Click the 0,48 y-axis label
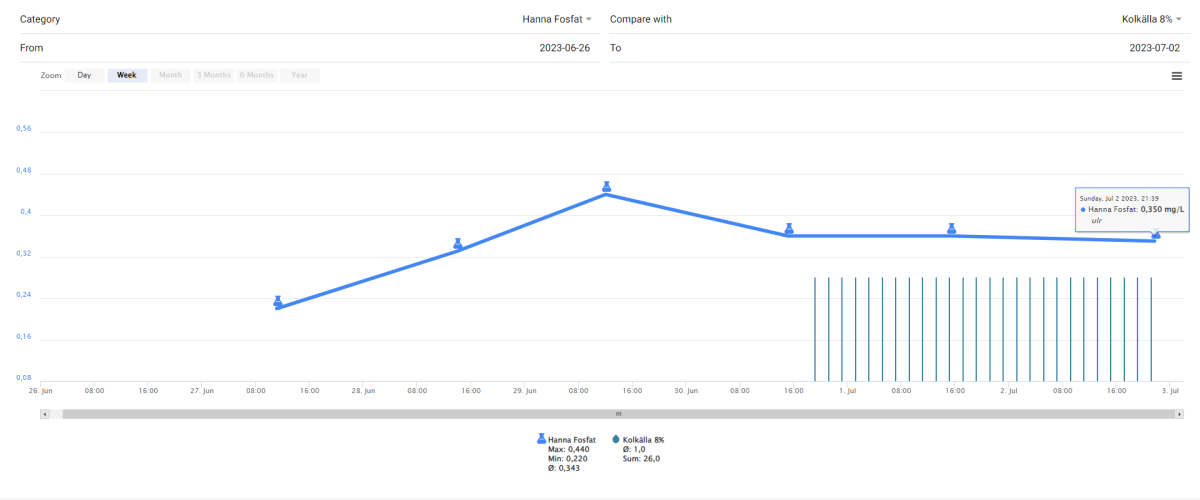This screenshot has height=500, width=1200. [24, 170]
